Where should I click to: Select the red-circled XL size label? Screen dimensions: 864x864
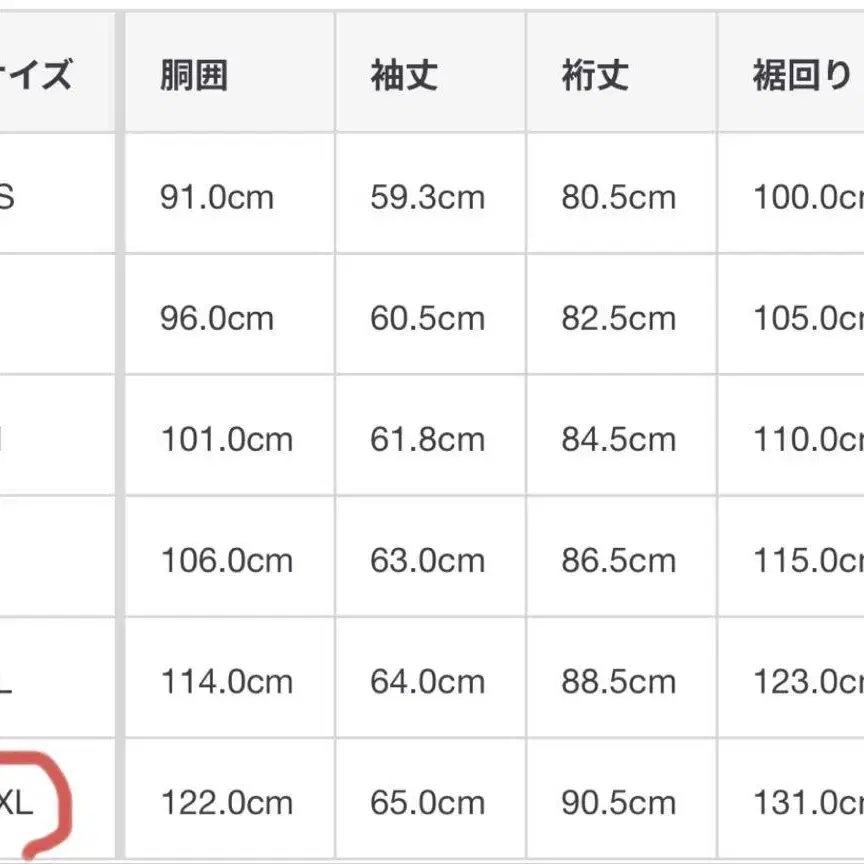tap(18, 802)
